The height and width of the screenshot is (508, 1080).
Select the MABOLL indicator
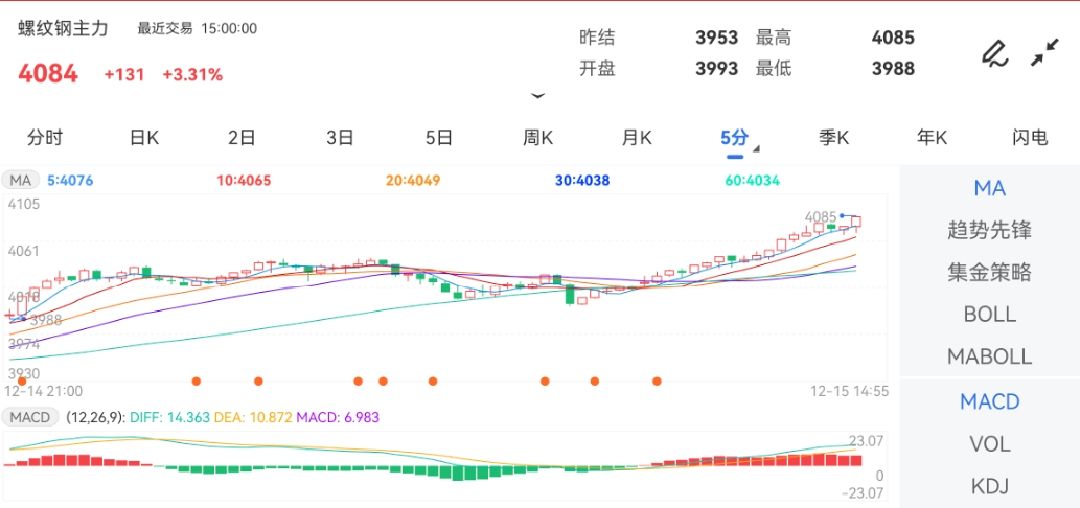[990, 357]
